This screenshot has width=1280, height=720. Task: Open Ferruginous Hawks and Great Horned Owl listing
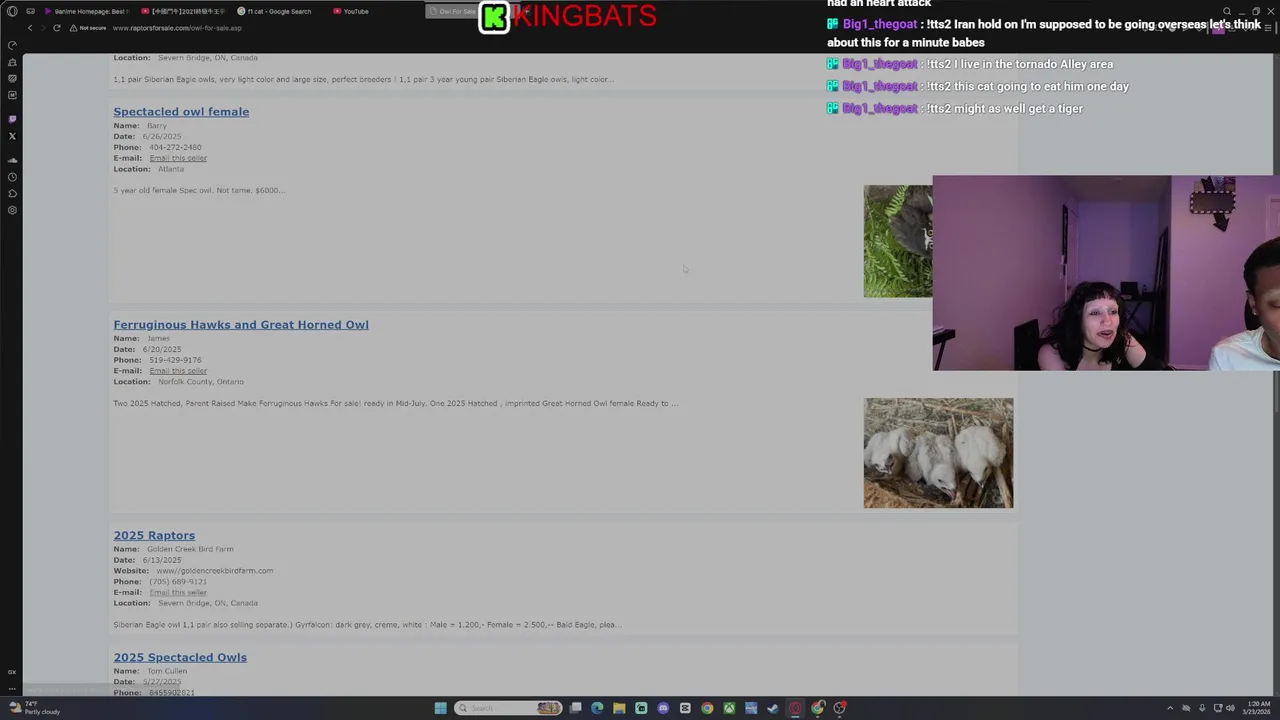click(x=241, y=325)
